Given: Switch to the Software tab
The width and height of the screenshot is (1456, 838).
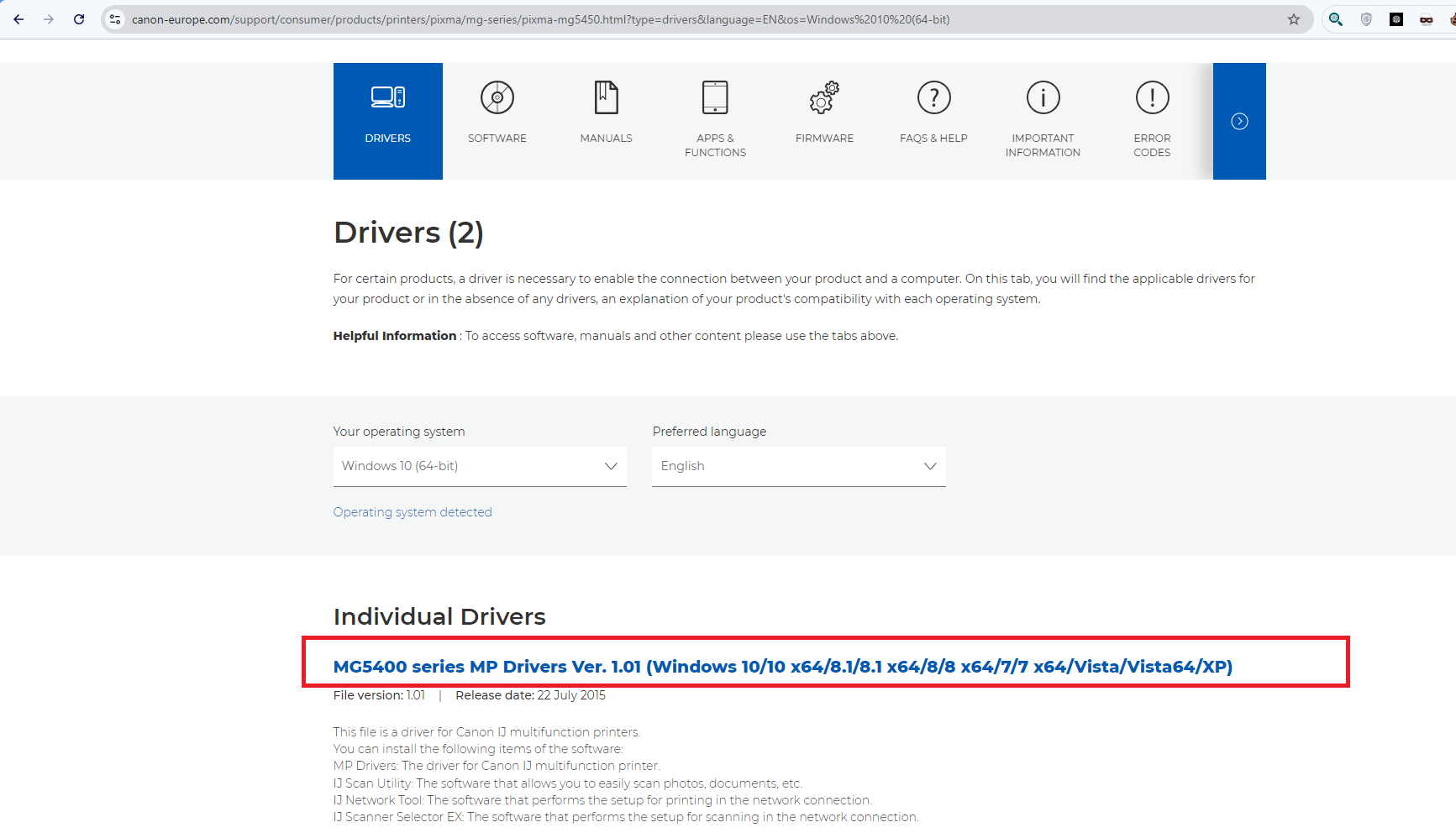Looking at the screenshot, I should point(497,121).
